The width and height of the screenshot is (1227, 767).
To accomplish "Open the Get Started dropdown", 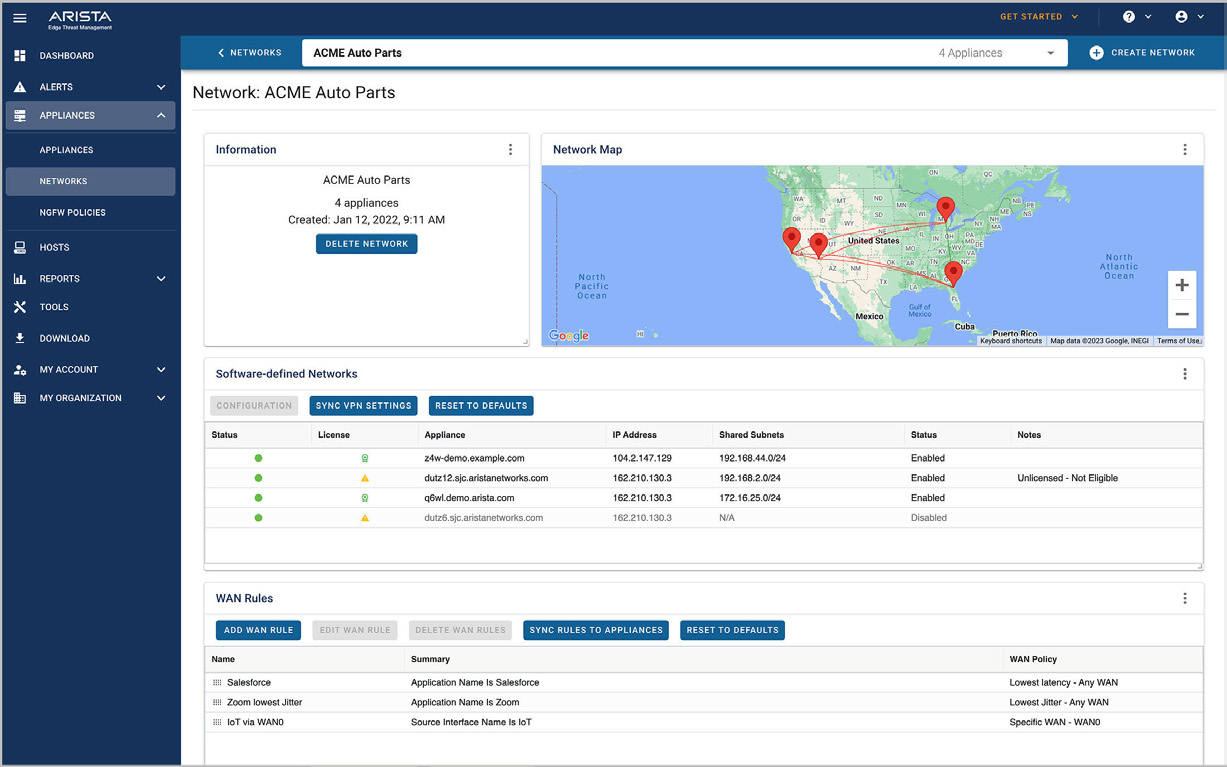I will 1039,17.
